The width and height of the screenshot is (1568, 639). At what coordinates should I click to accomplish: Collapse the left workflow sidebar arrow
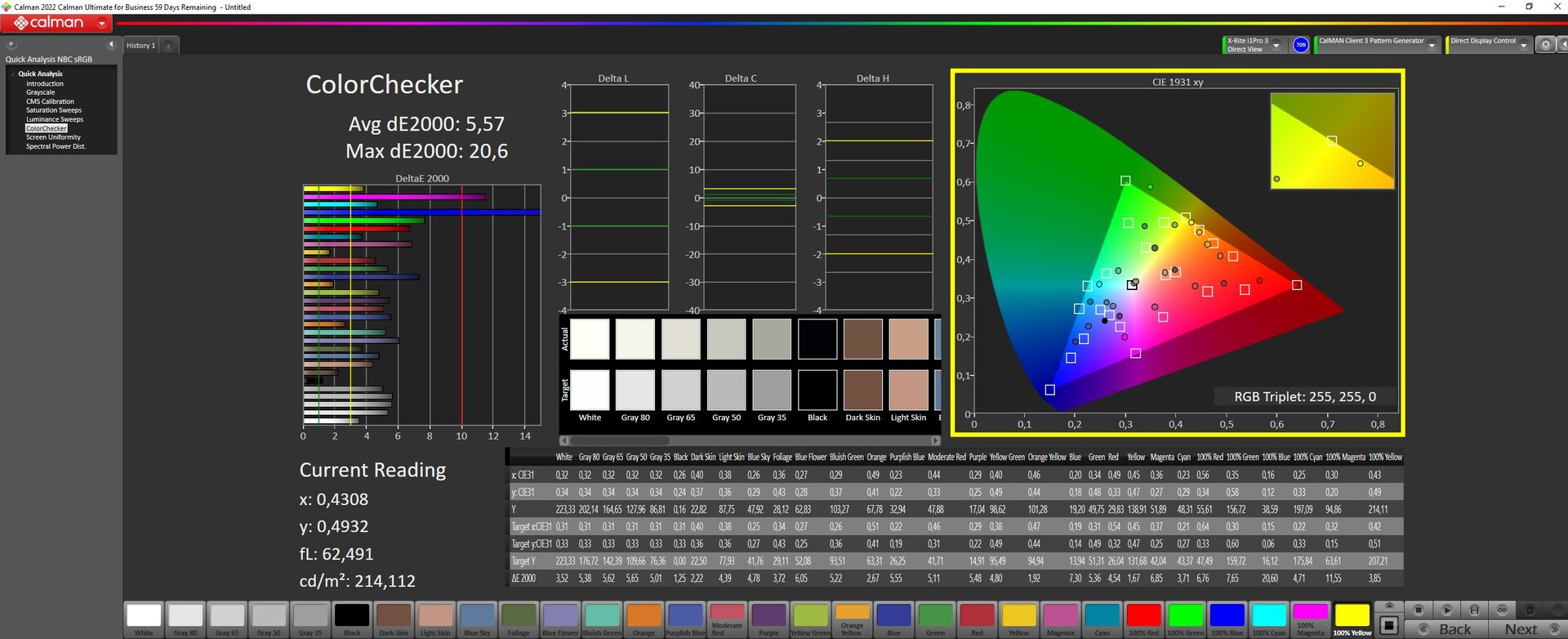coord(111,44)
